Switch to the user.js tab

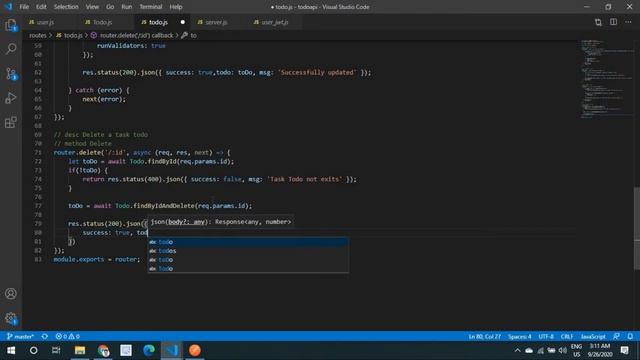coord(45,22)
